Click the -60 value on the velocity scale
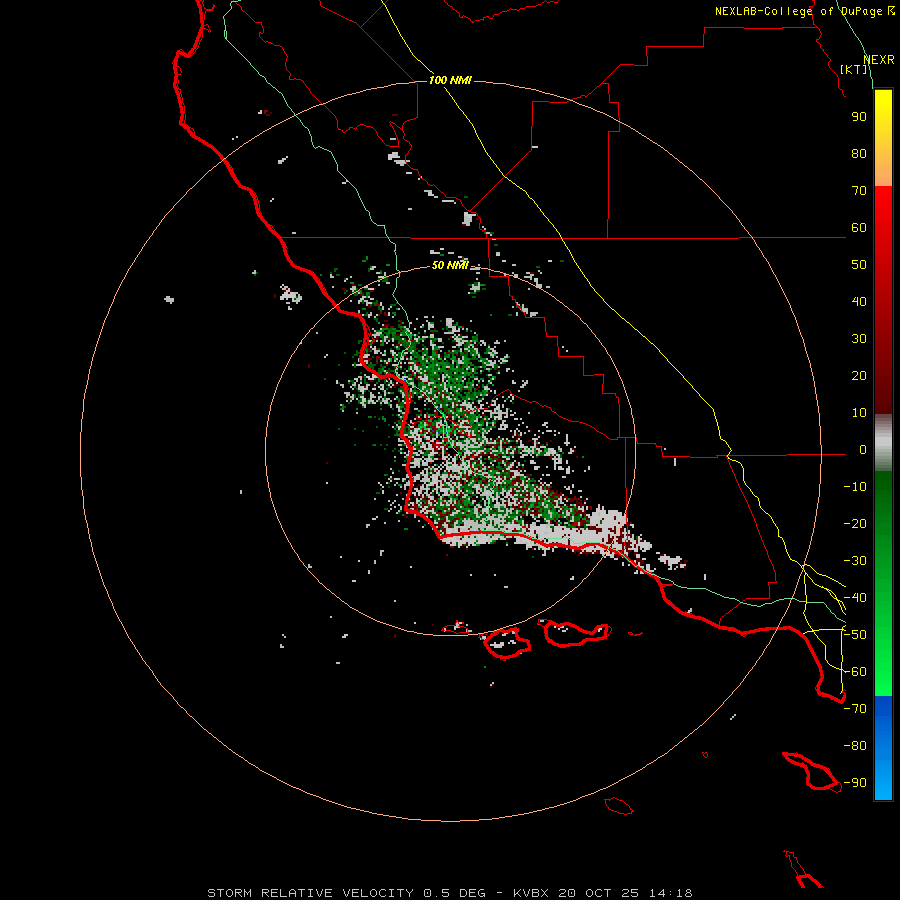This screenshot has height=900, width=900. (855, 672)
